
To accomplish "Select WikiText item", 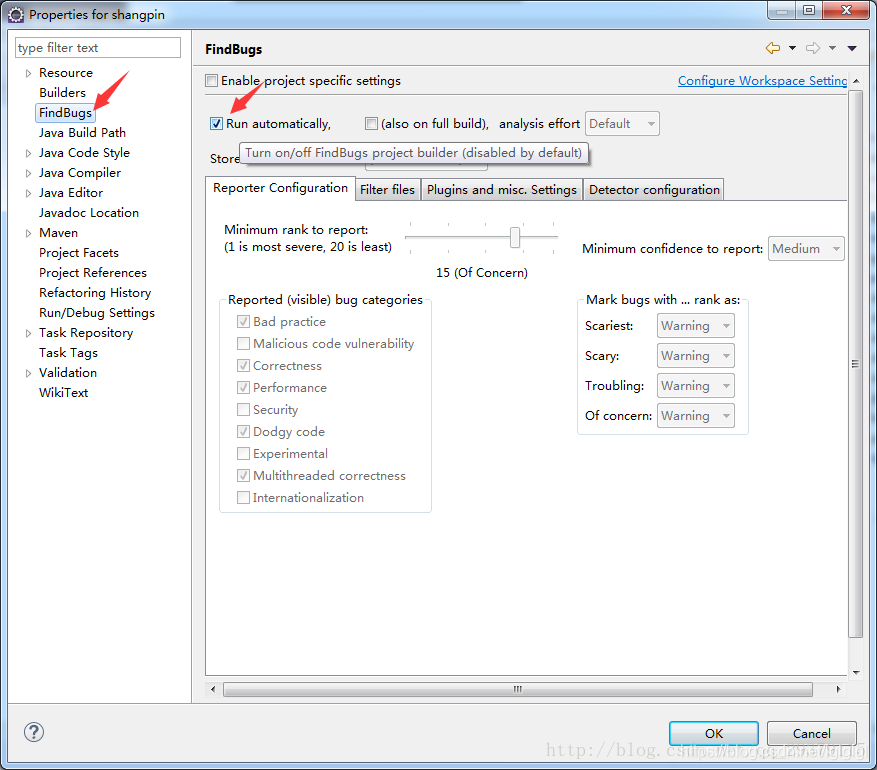I will [x=63, y=393].
